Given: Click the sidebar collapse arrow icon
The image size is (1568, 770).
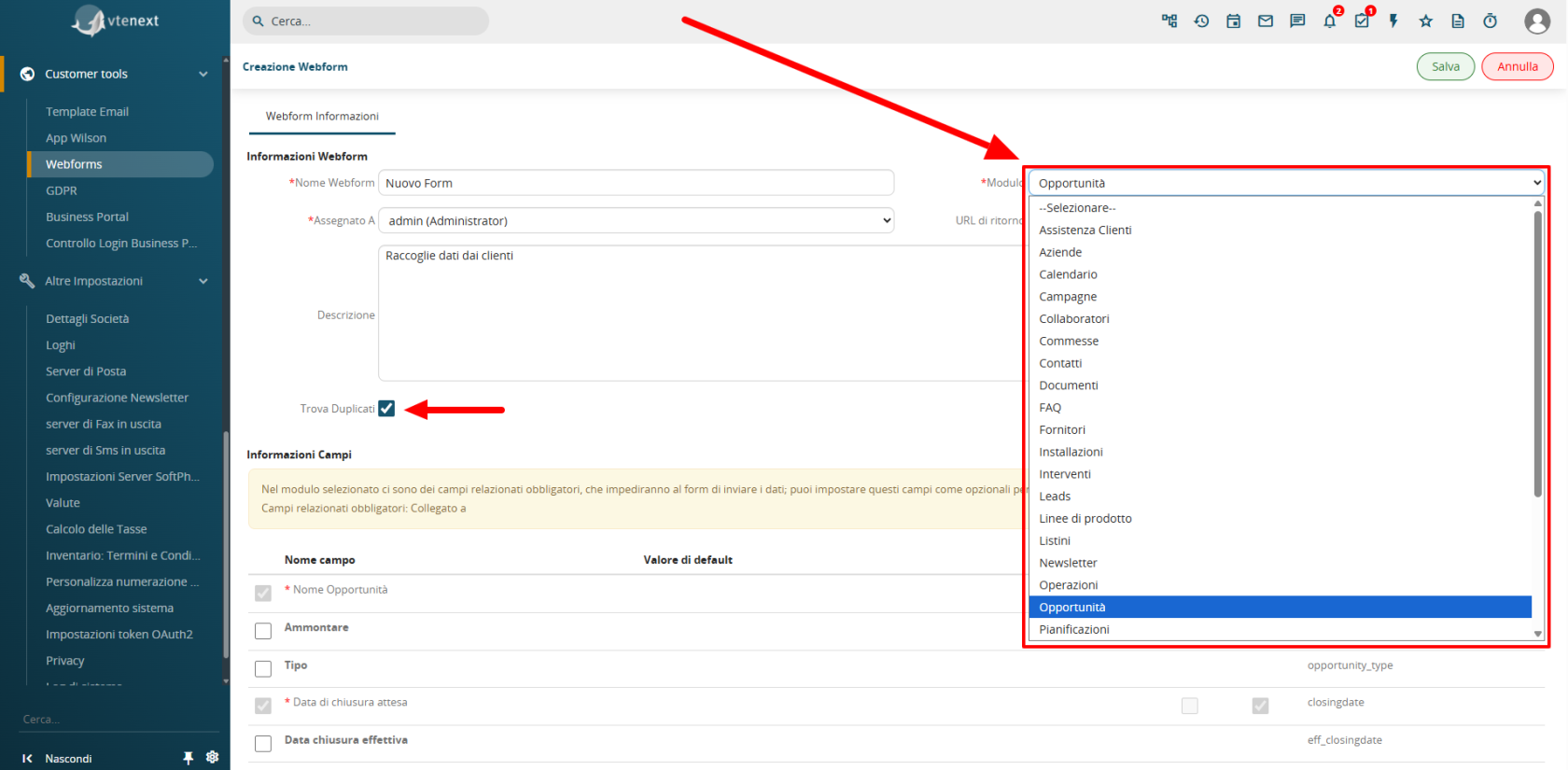Looking at the screenshot, I should click(27, 758).
